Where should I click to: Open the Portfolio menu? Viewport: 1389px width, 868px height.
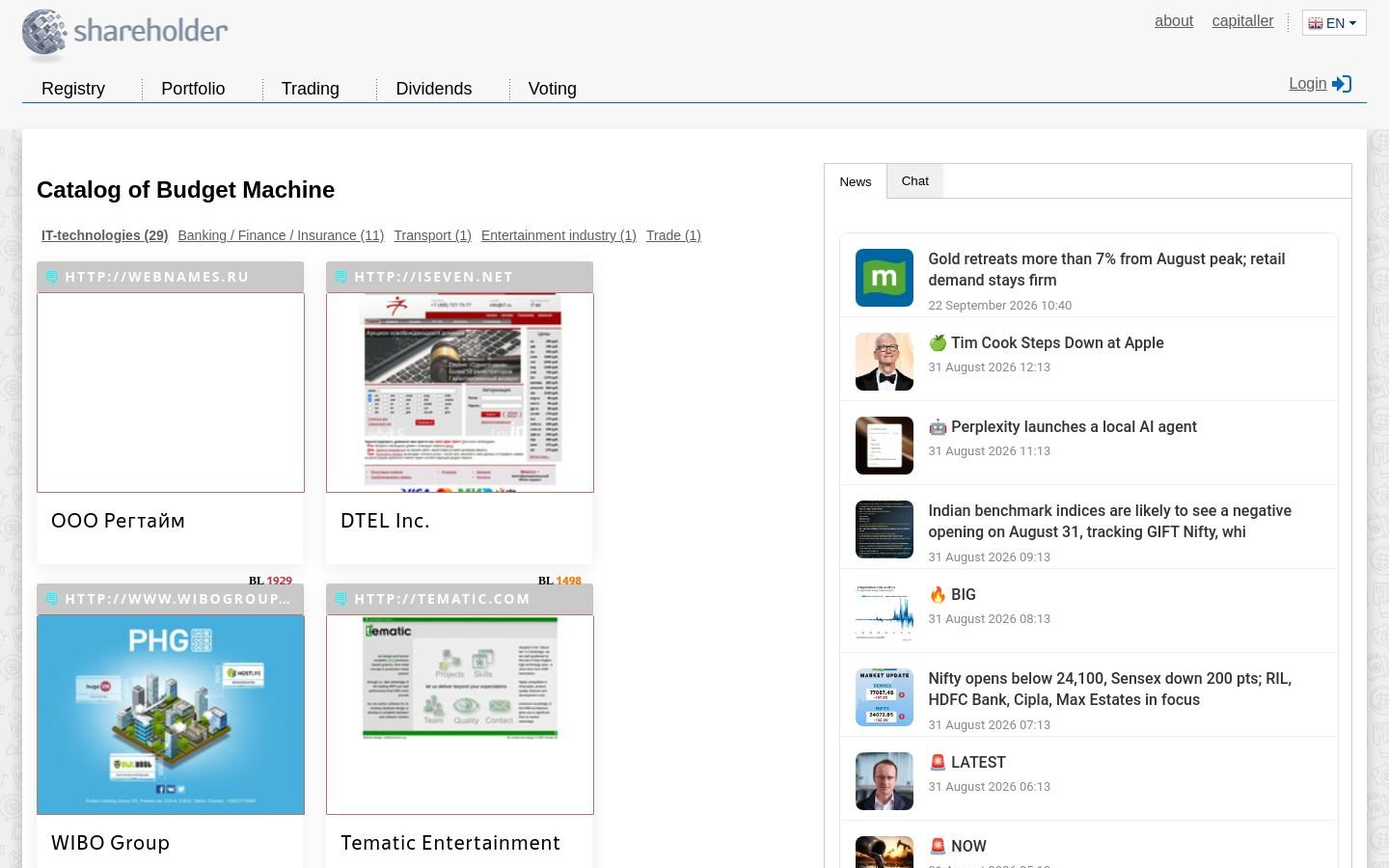tap(193, 89)
